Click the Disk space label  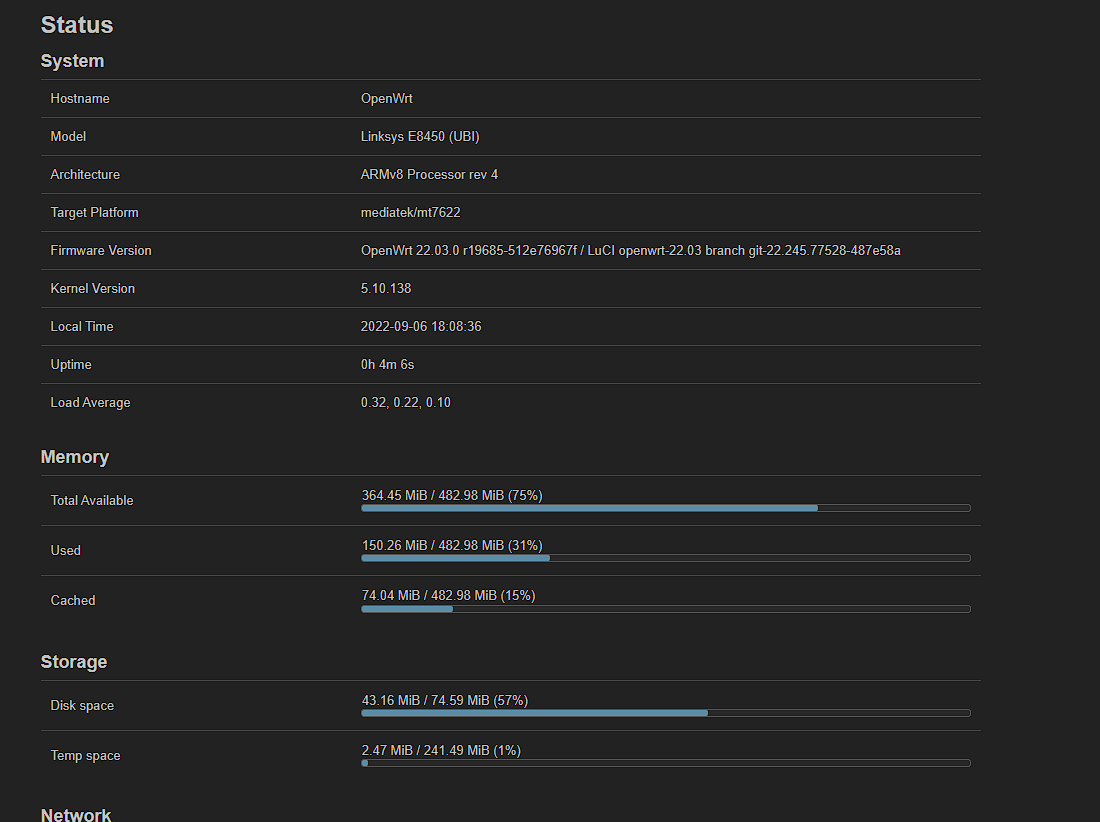coord(82,706)
